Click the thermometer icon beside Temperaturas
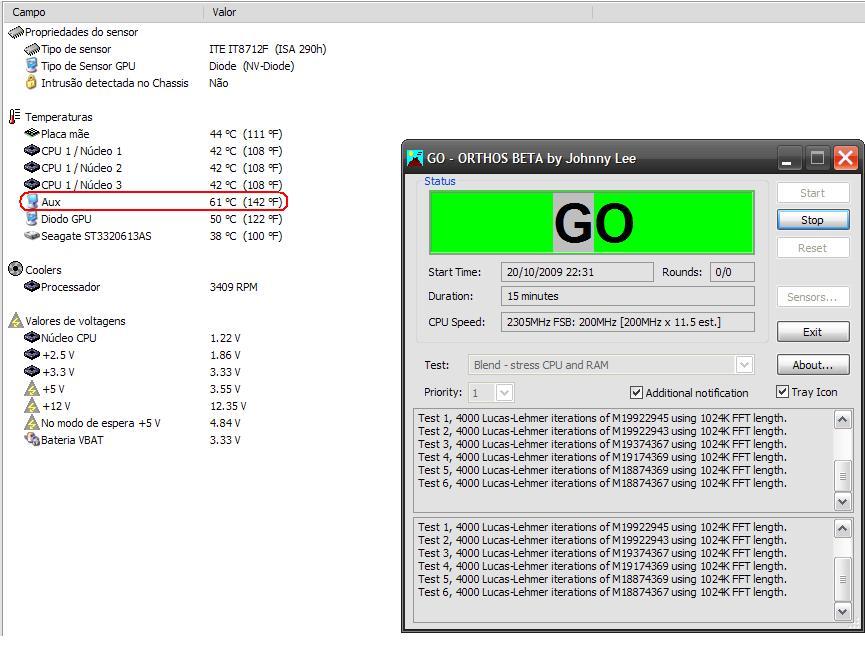The height and width of the screenshot is (659, 865). [15, 116]
